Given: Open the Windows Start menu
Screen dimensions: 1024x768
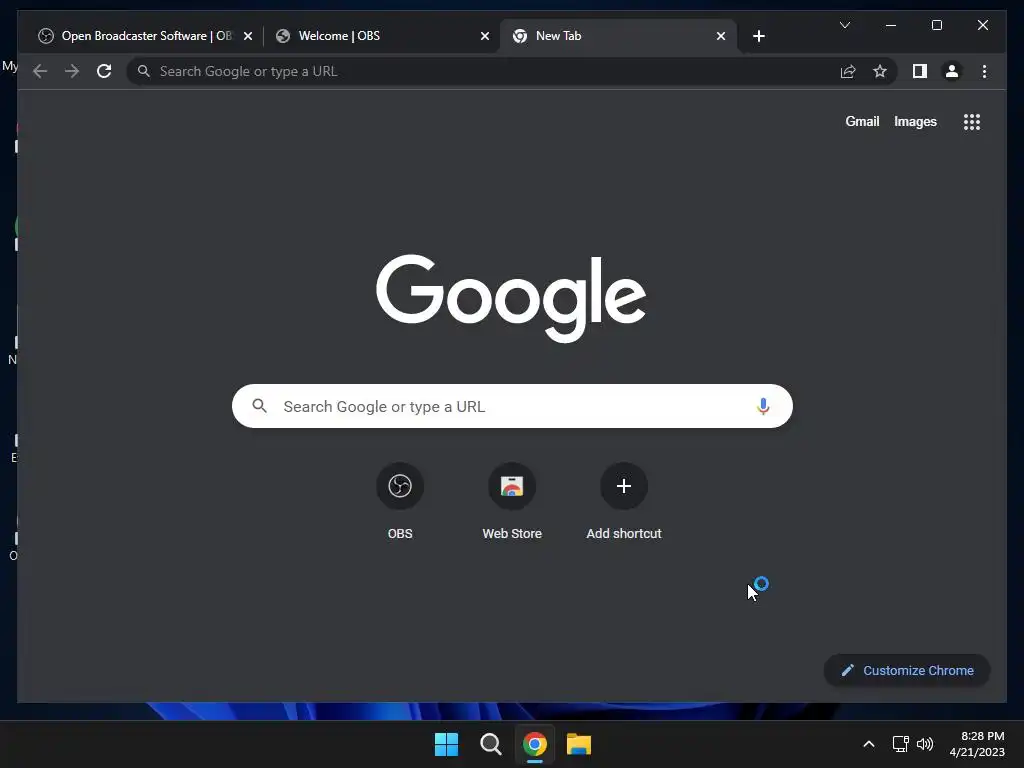Looking at the screenshot, I should click(x=447, y=744).
